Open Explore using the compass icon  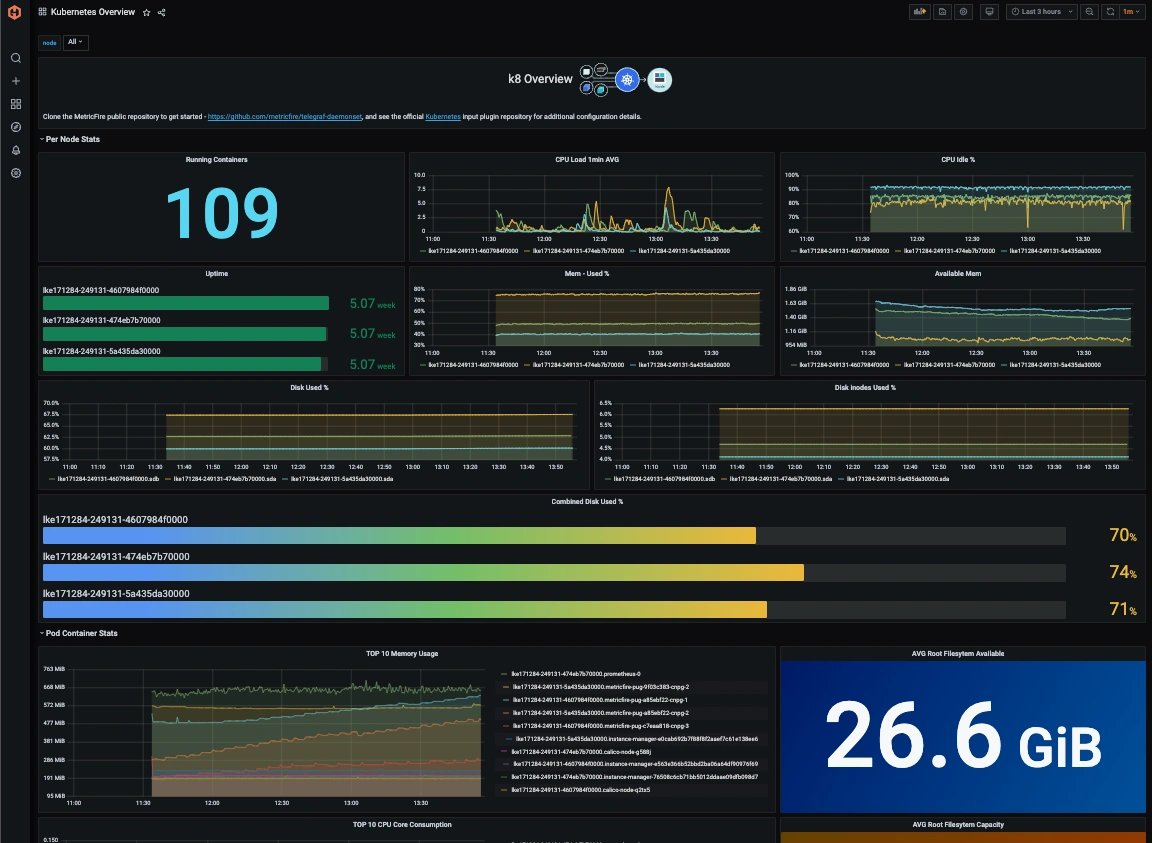coord(15,126)
